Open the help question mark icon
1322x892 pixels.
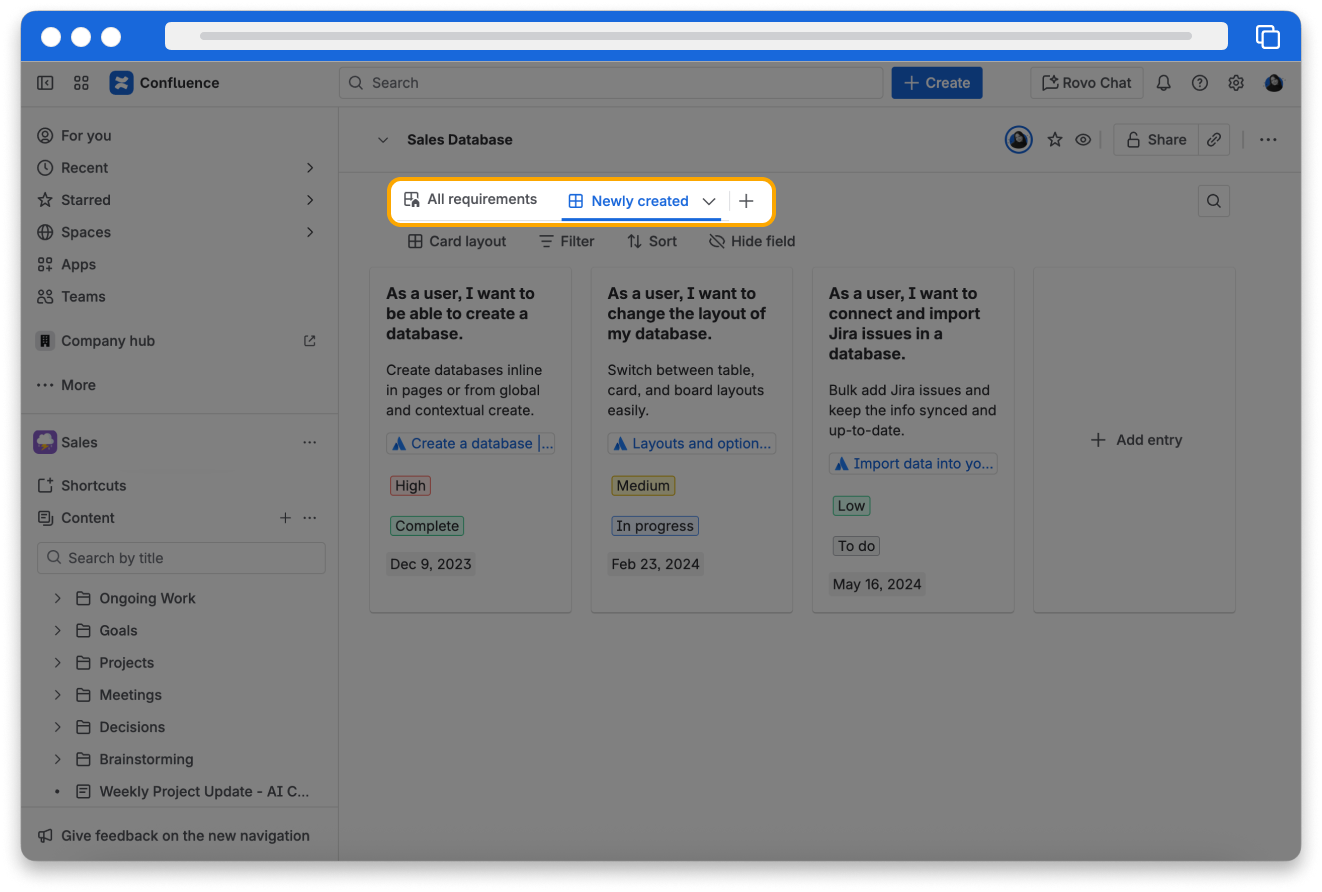click(x=1200, y=83)
